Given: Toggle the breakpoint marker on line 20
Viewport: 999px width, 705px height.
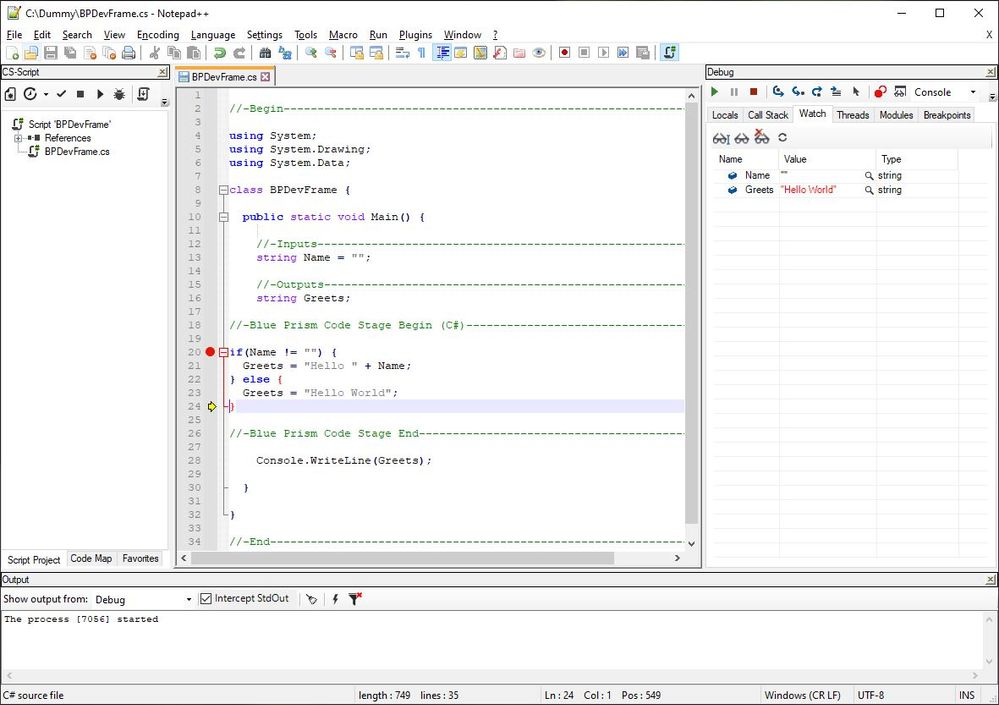Looking at the screenshot, I should (210, 352).
